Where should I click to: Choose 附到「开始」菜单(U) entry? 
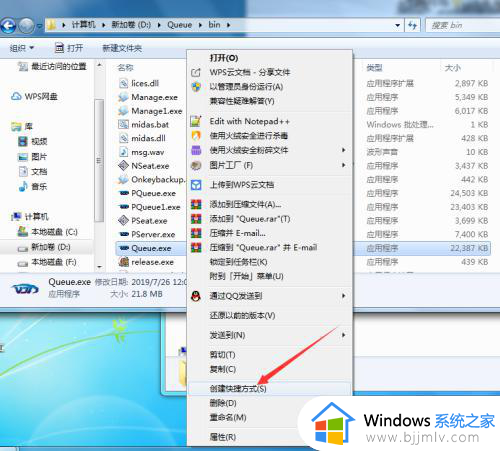269,276
